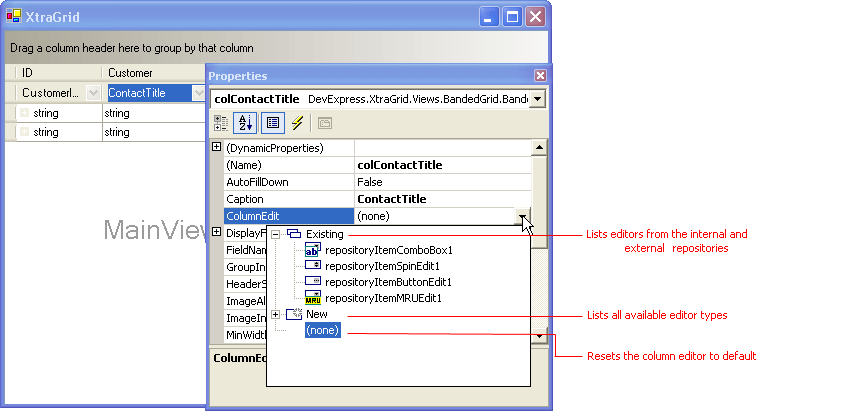The height and width of the screenshot is (412, 850).
Task: Choose repositoryItemComboBox1 from the list
Action: (388, 250)
